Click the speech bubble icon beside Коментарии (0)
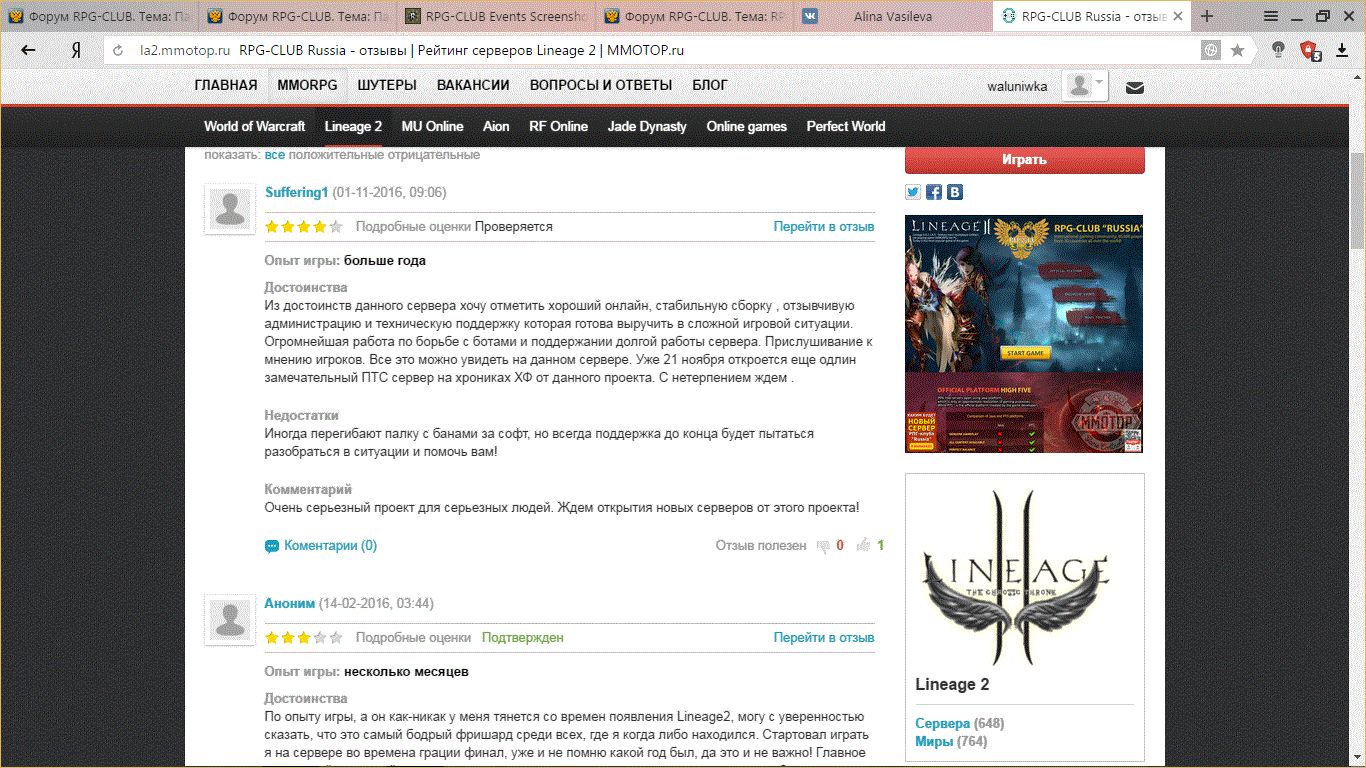The image size is (1366, 768). (x=271, y=547)
